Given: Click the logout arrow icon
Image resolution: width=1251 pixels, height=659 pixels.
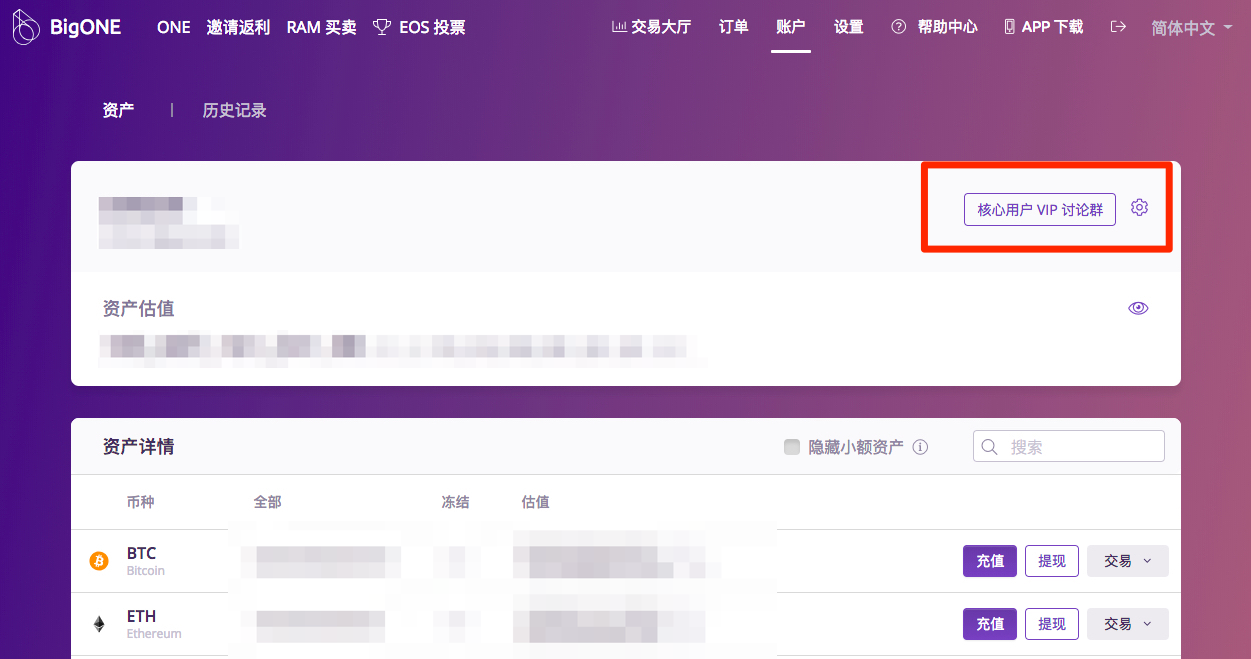Looking at the screenshot, I should point(1118,27).
